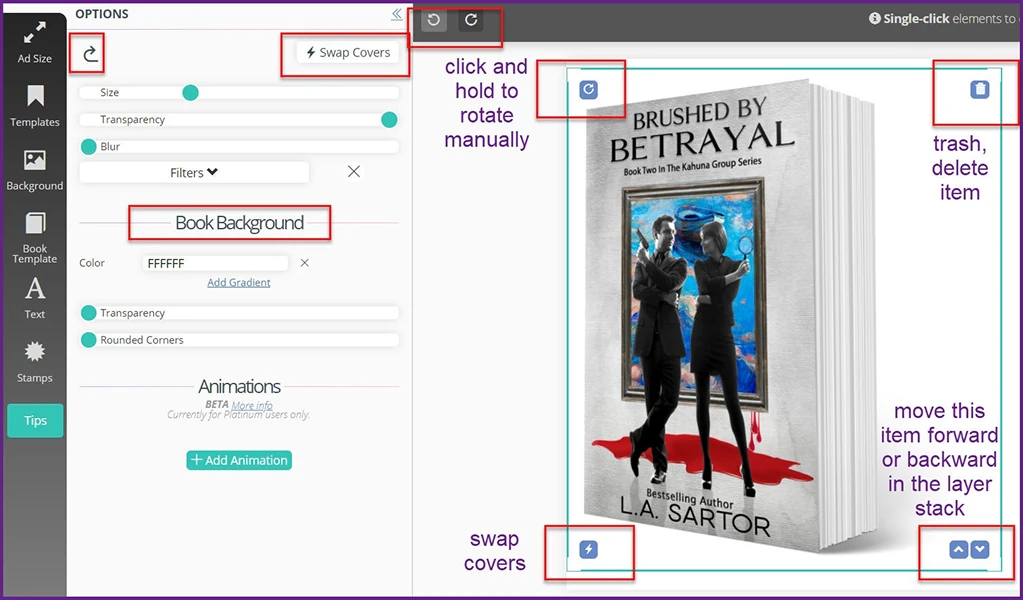This screenshot has height=600, width=1023.
Task: Open the Background sidebar section
Action: (x=35, y=170)
